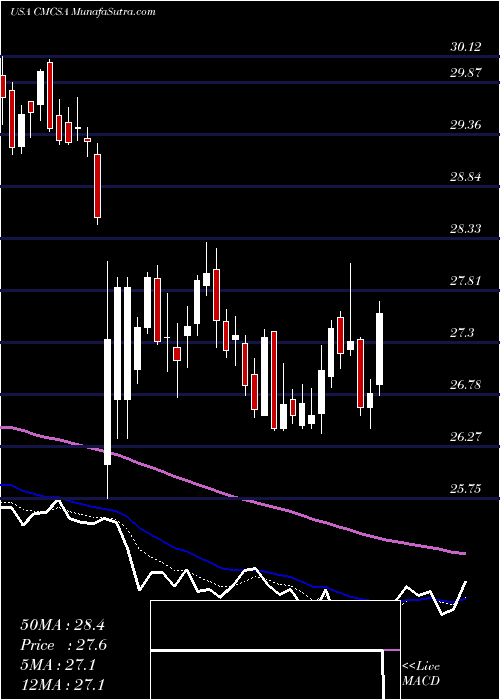Click the 27.3 price axis label
This screenshot has height=700, width=500.
coord(462,333)
